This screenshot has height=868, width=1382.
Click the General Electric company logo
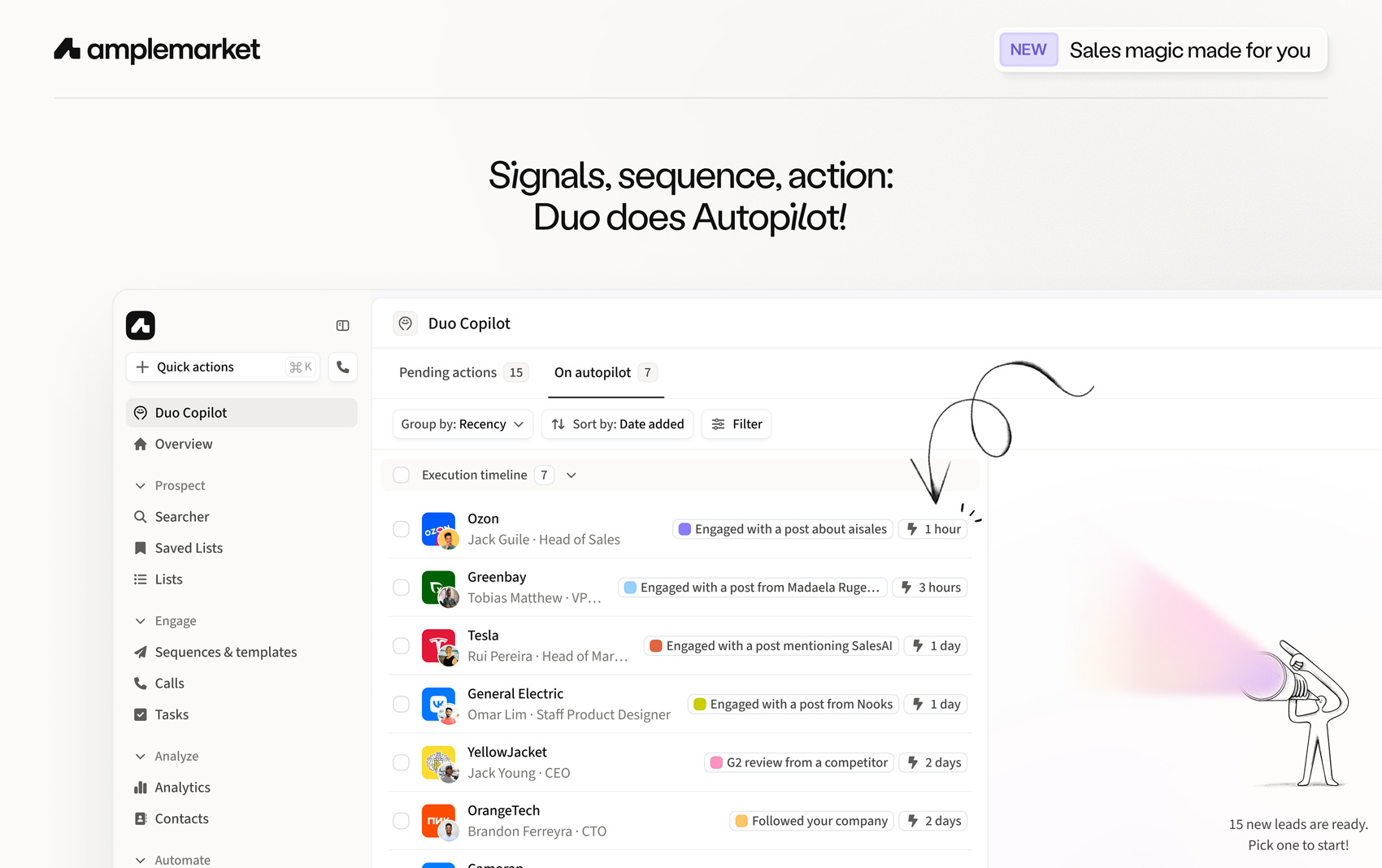click(439, 705)
